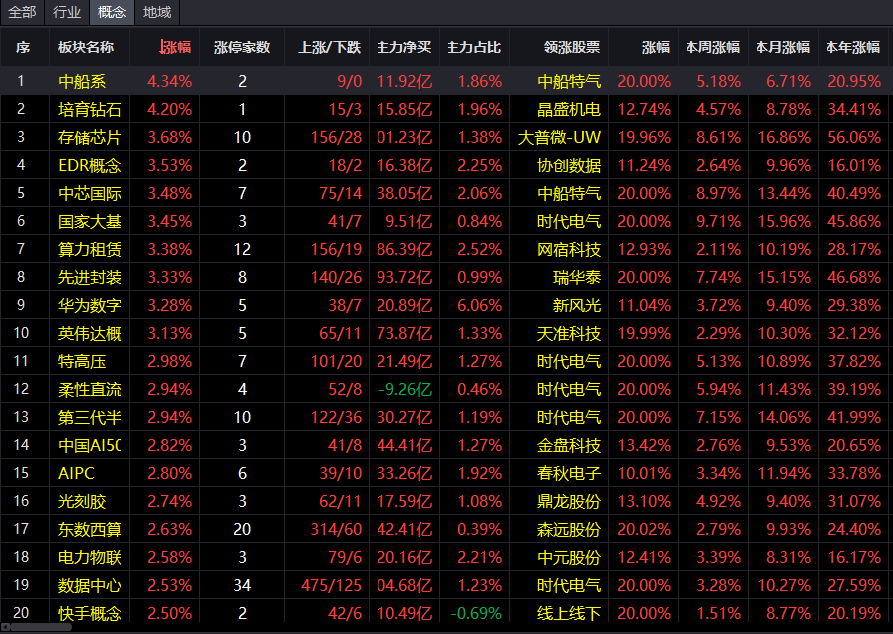Select the EDR概念 sector

point(89,165)
